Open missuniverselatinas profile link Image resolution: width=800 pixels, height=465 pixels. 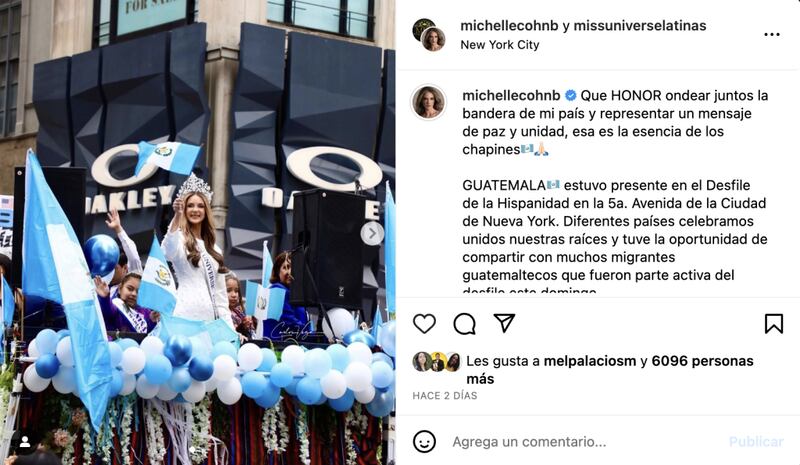(x=640, y=26)
